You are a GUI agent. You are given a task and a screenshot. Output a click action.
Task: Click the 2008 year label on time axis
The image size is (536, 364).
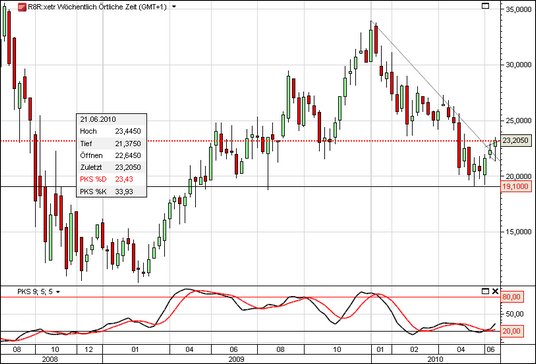(50, 359)
